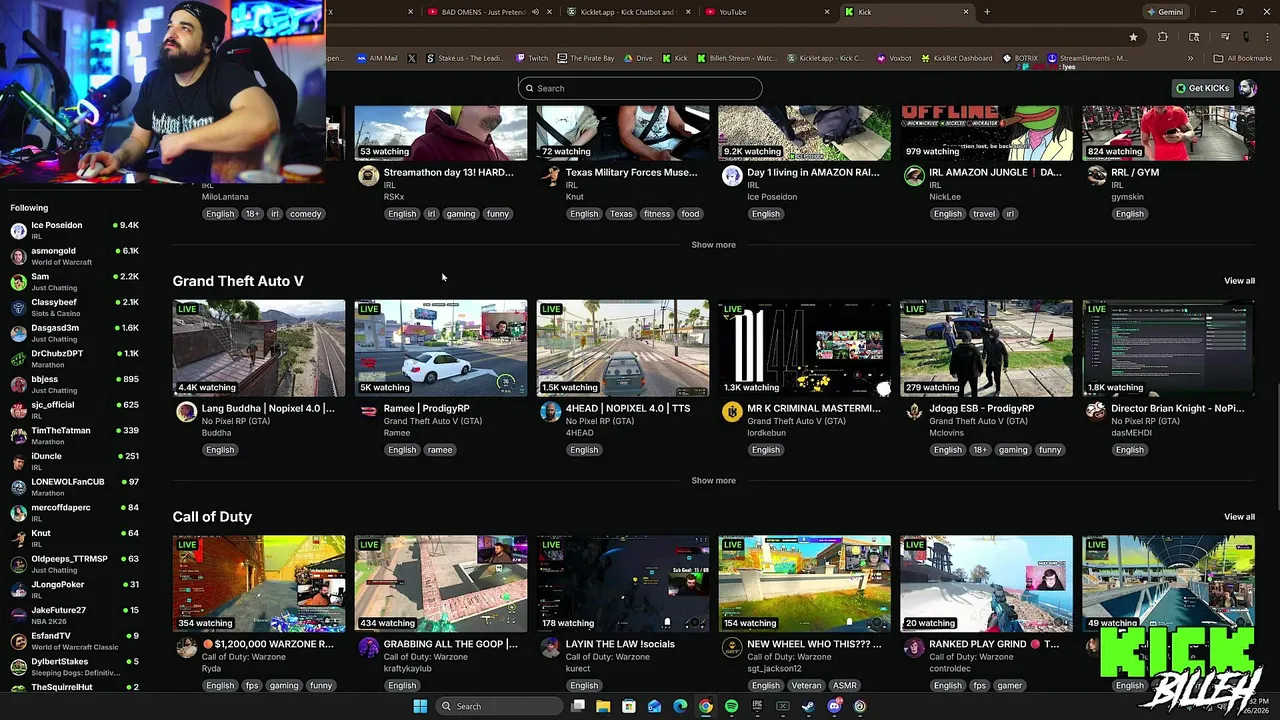Open the user profile avatar beside Get KICKs
1280x720 pixels.
click(x=1247, y=88)
